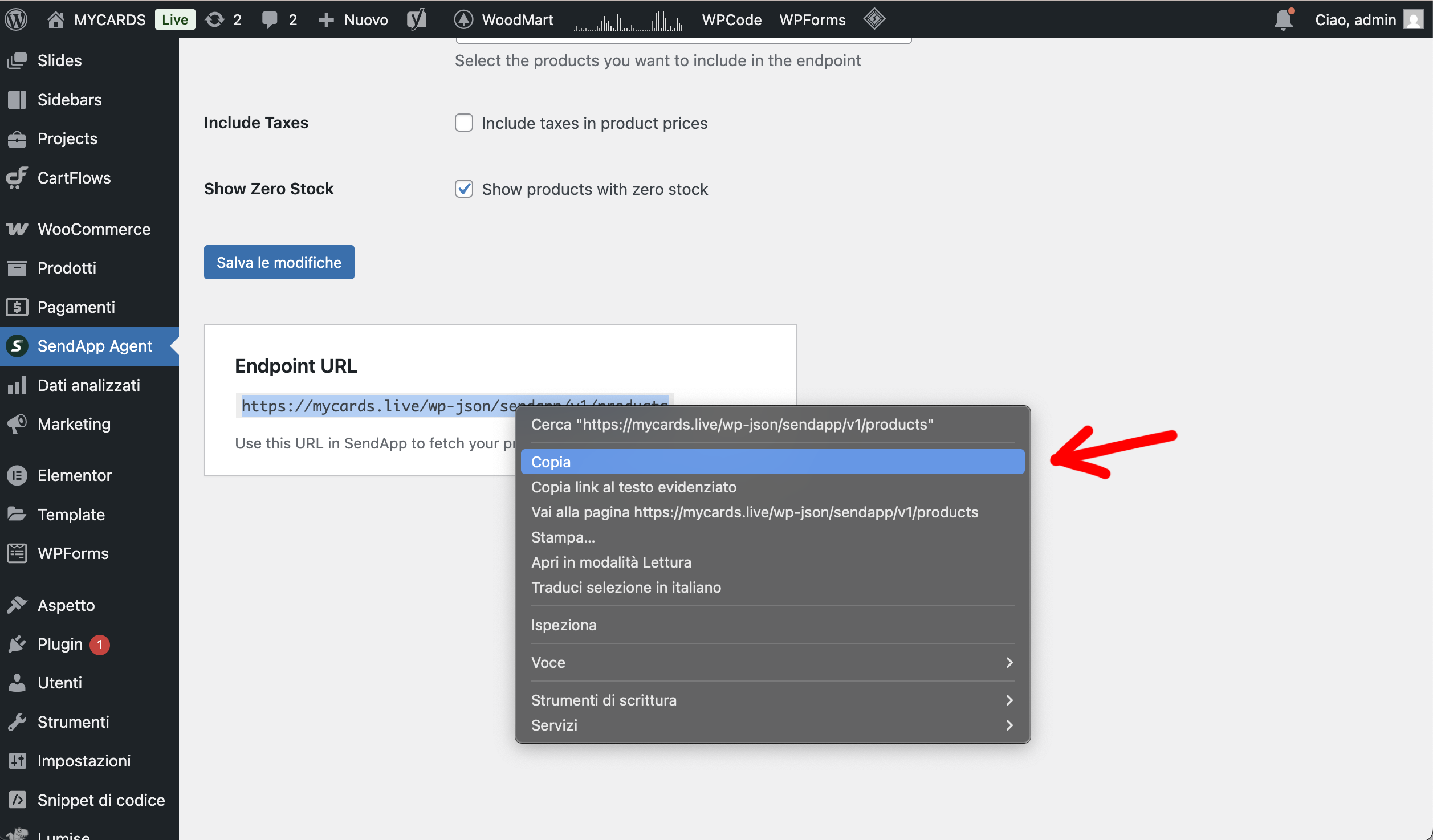Open the Yoast SEO toolbar icon

[x=417, y=19]
